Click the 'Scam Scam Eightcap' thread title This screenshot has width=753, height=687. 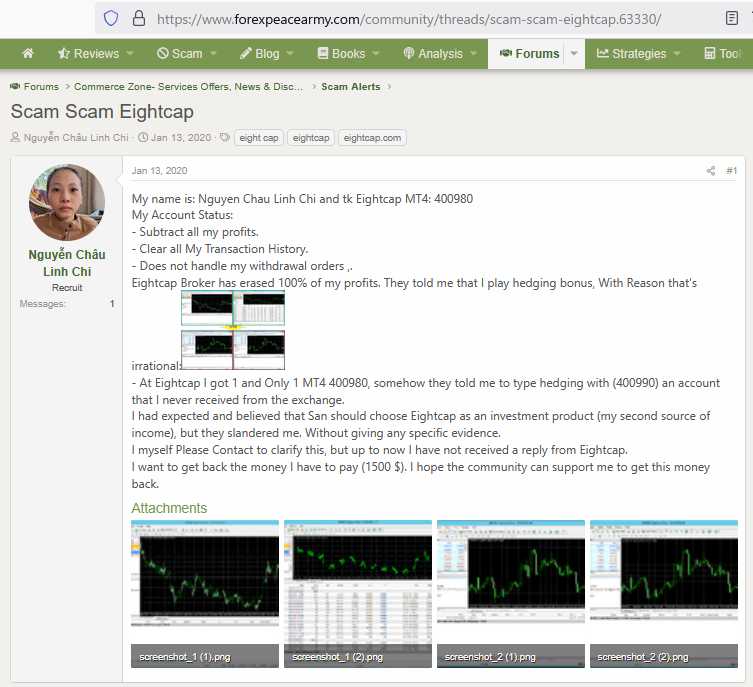tap(102, 111)
